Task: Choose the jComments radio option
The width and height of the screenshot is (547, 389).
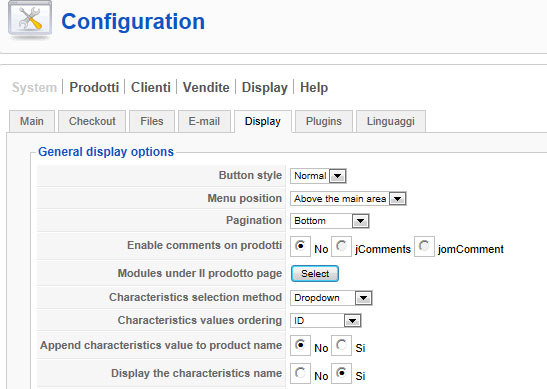Action: point(341,246)
